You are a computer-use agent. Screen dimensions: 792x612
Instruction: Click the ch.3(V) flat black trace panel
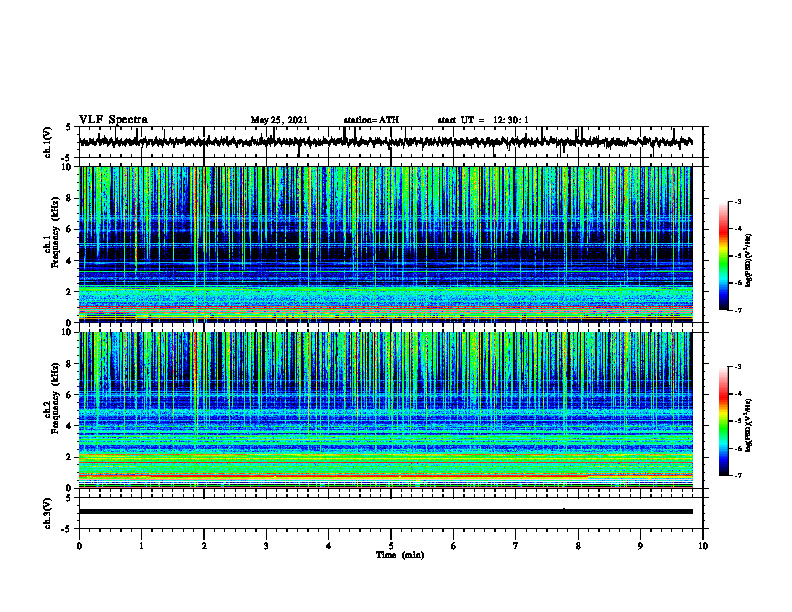(x=391, y=513)
